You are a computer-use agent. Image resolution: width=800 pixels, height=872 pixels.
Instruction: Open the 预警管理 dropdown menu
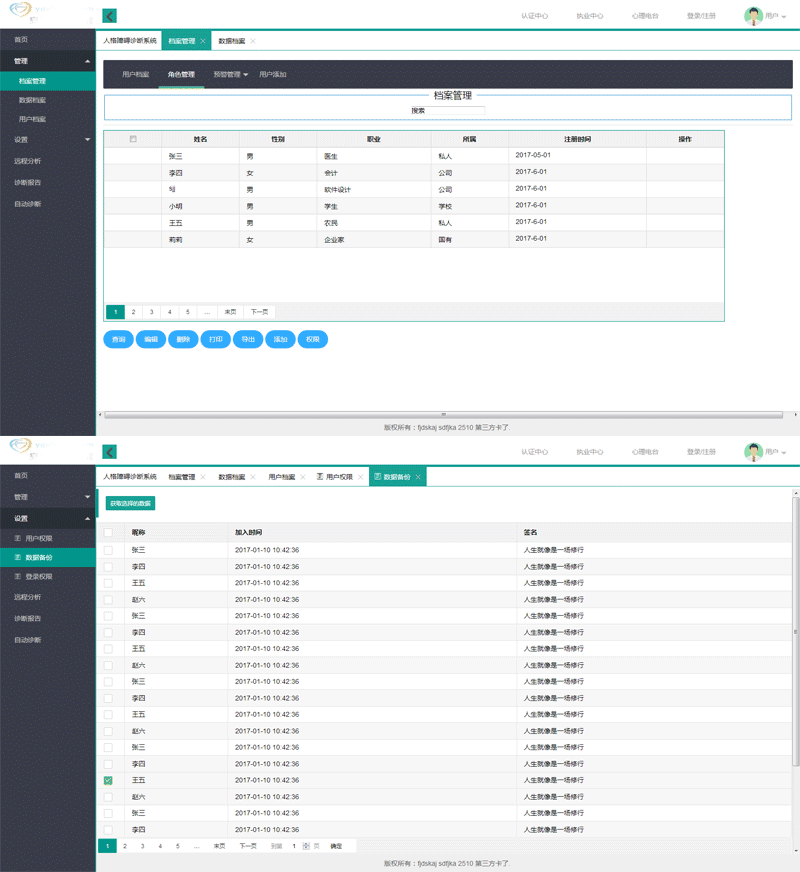[231, 75]
